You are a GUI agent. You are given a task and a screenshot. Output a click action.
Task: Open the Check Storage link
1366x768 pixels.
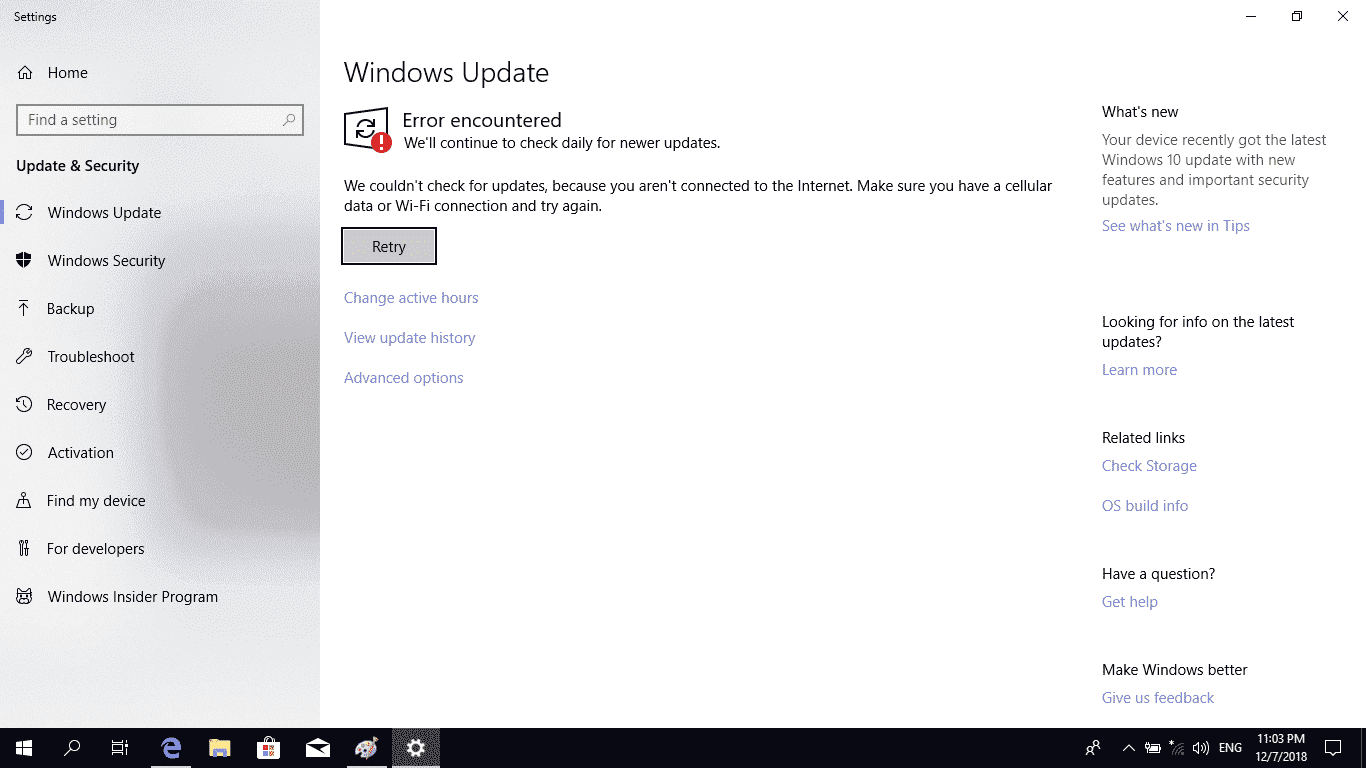click(x=1149, y=466)
